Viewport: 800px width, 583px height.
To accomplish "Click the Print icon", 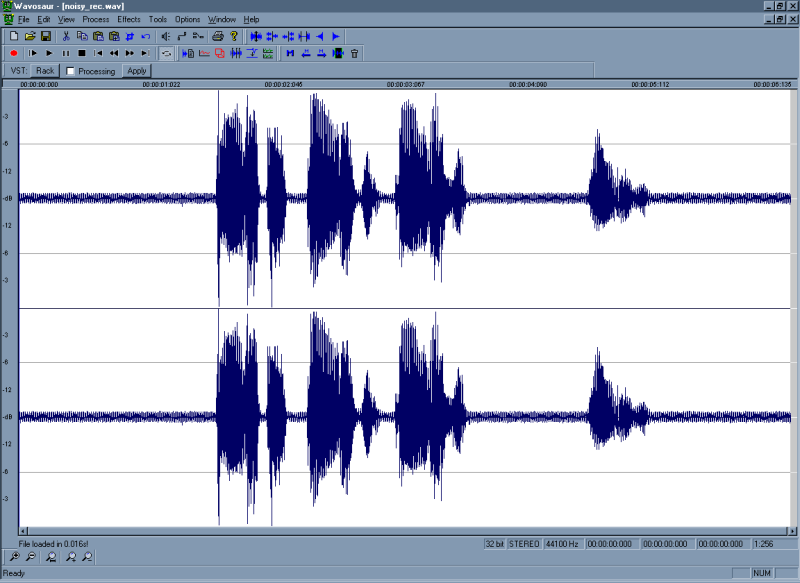I will 217,36.
